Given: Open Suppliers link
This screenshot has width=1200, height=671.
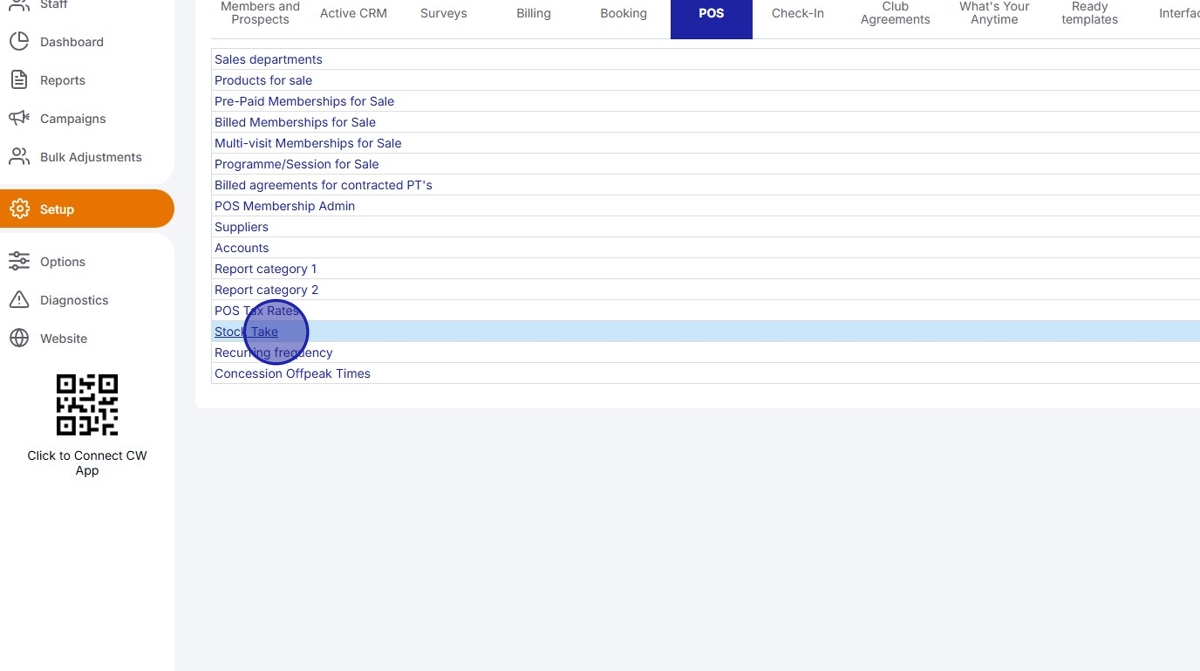Looking at the screenshot, I should tap(241, 227).
